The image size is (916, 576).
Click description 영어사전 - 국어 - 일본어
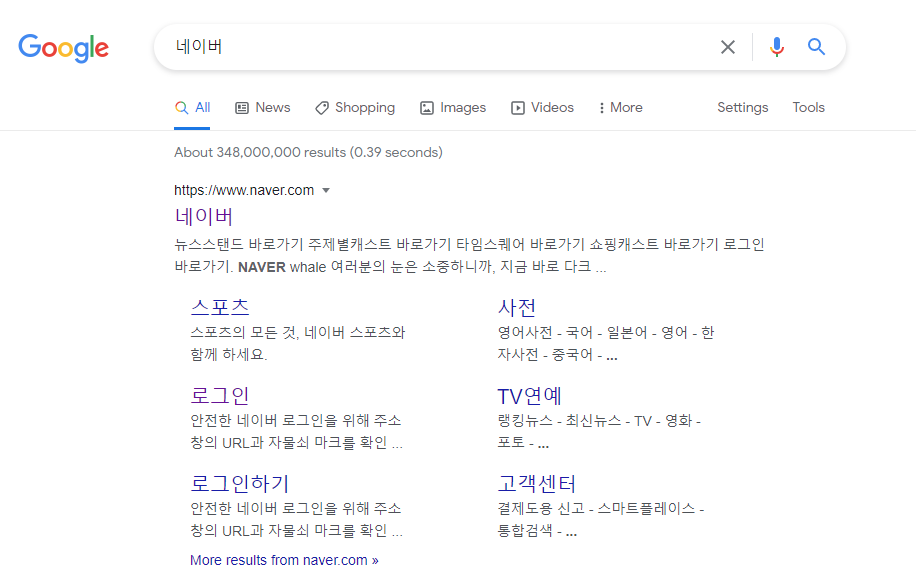tap(606, 343)
